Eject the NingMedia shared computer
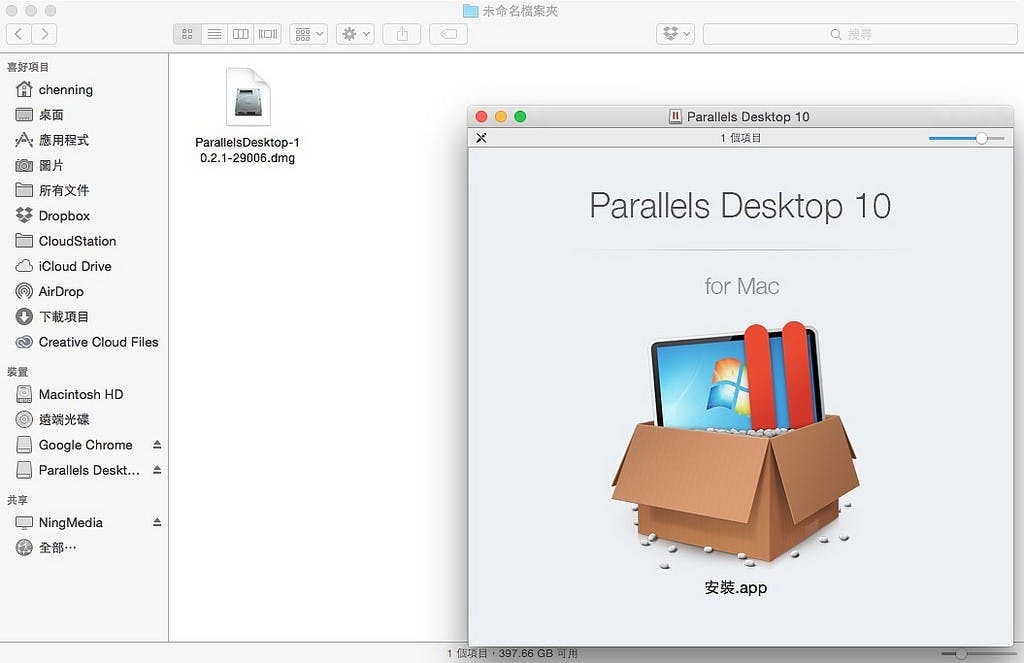 (x=157, y=522)
